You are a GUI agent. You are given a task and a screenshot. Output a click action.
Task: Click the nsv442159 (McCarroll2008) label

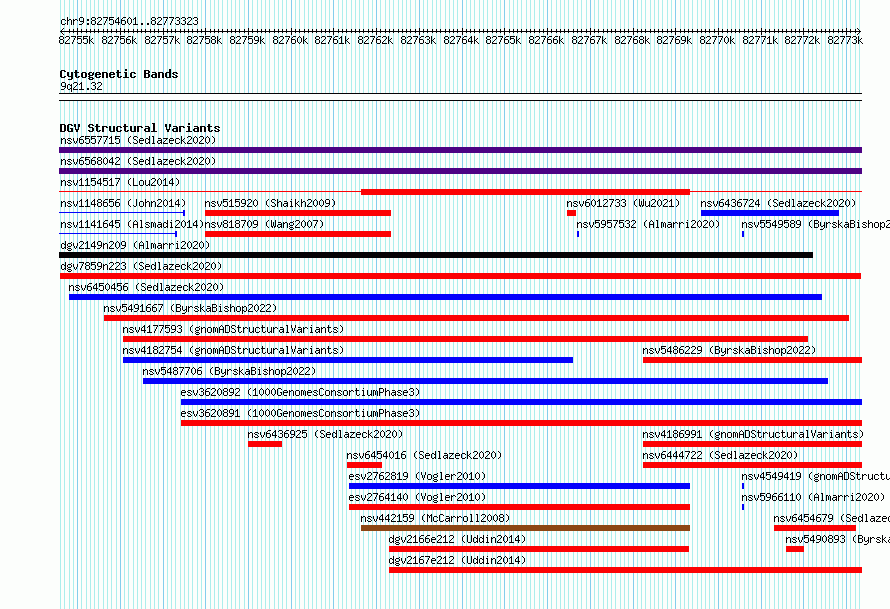coord(435,518)
